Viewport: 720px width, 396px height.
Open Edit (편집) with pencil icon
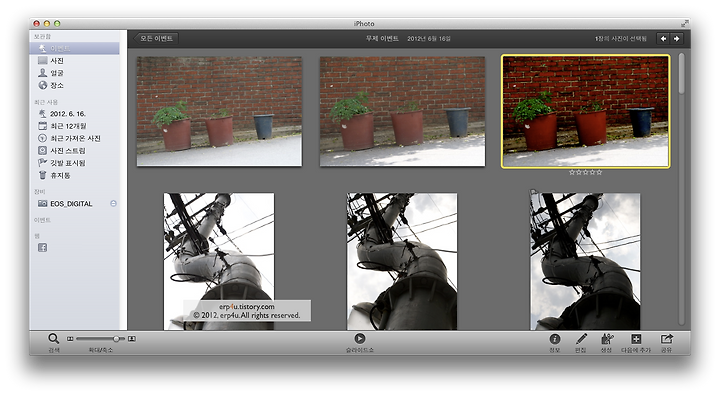[581, 339]
